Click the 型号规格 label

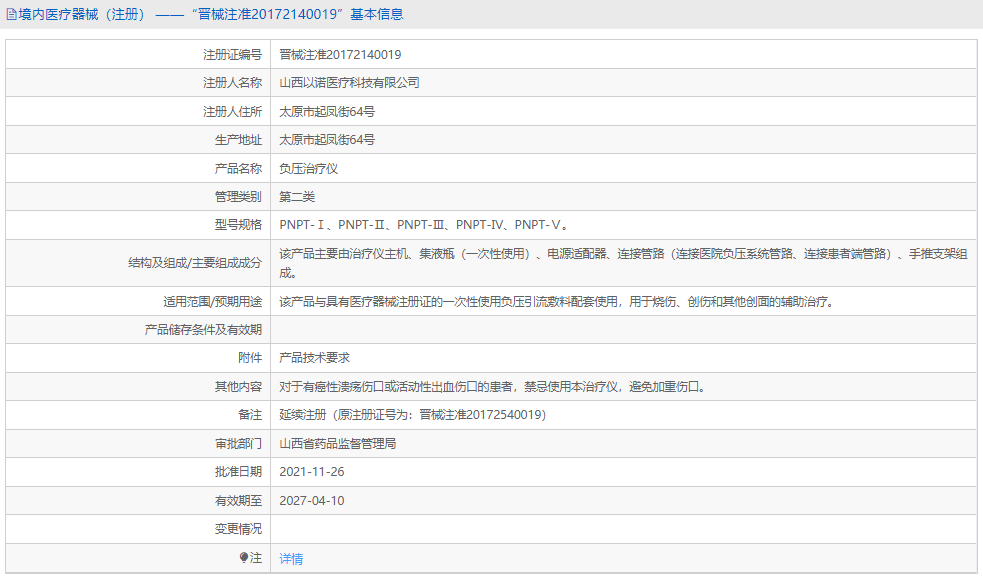point(238,224)
